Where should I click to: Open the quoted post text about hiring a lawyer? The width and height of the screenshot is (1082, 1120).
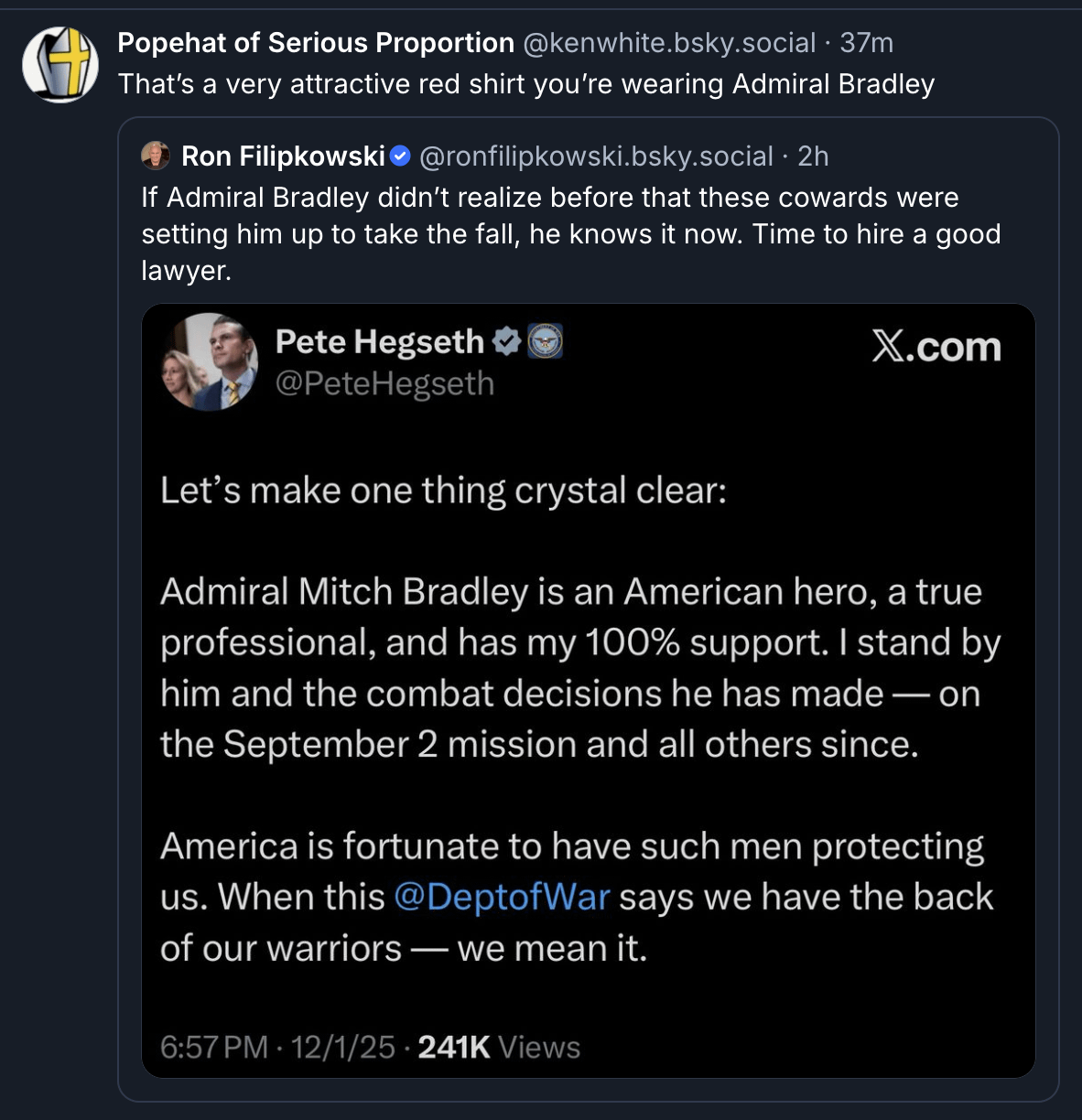click(570, 233)
